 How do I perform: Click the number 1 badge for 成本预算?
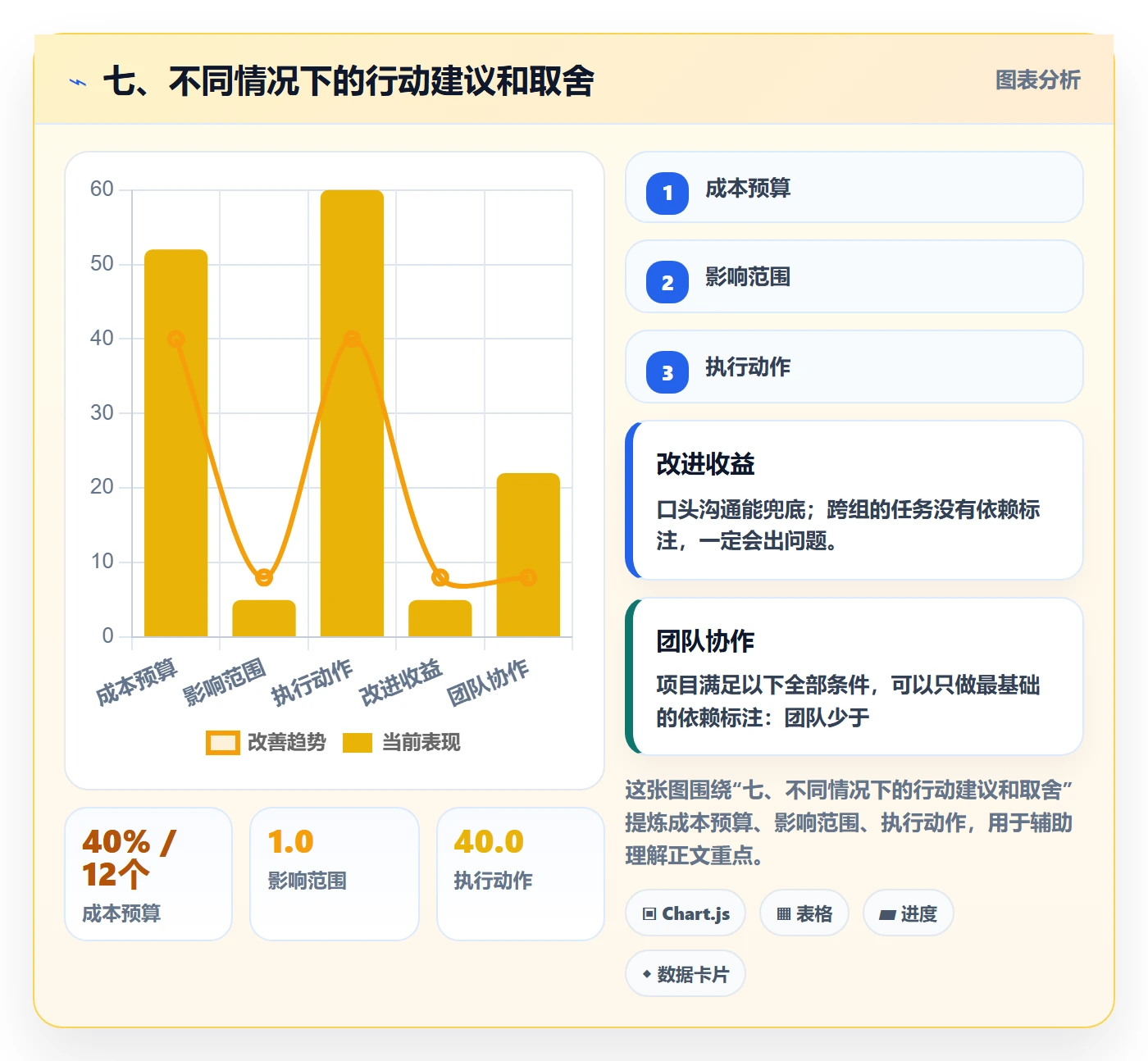pyautogui.click(x=667, y=194)
